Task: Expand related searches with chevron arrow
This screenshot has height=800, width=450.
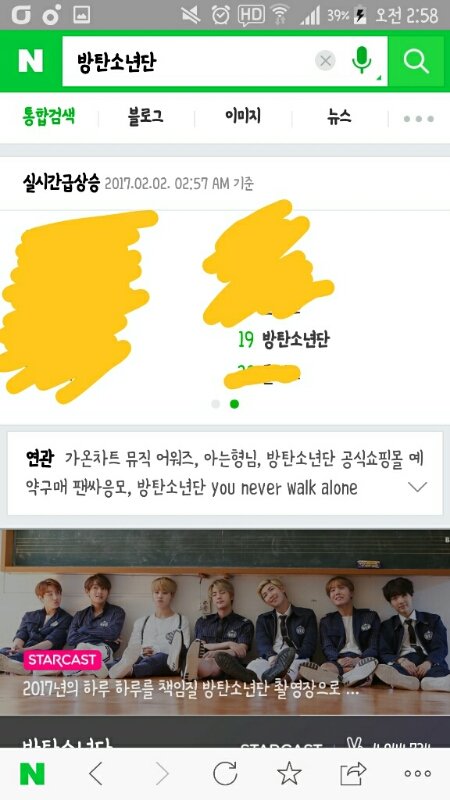Action: point(417,487)
